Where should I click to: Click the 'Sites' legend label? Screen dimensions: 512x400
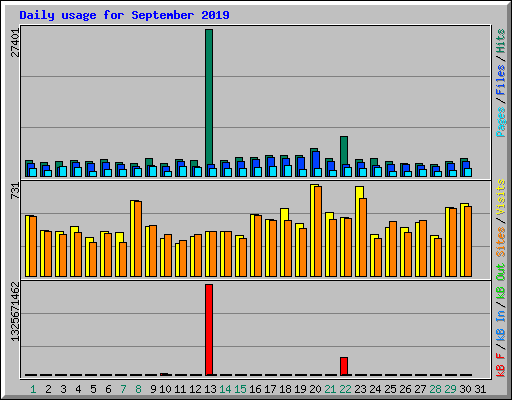coord(500,241)
